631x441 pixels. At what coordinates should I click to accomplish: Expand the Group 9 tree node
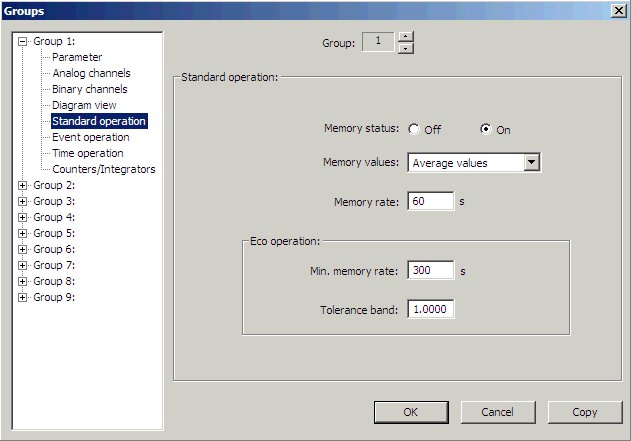23,298
